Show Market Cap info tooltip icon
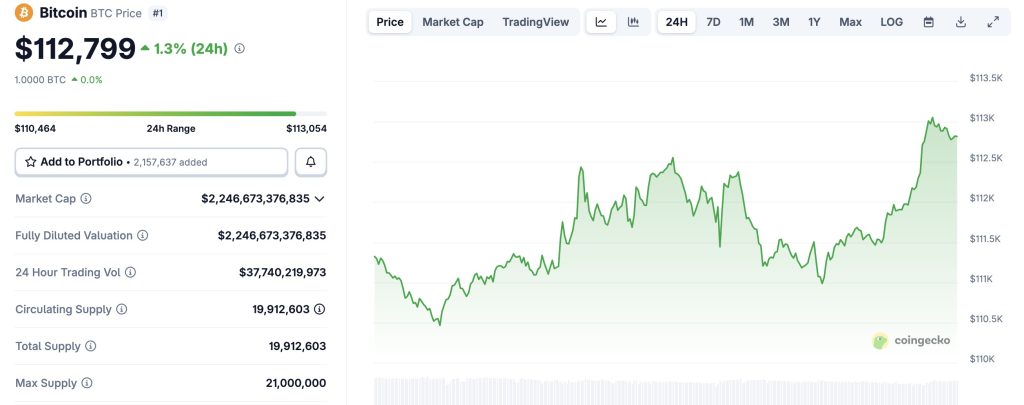1024x405 pixels. pos(85,199)
